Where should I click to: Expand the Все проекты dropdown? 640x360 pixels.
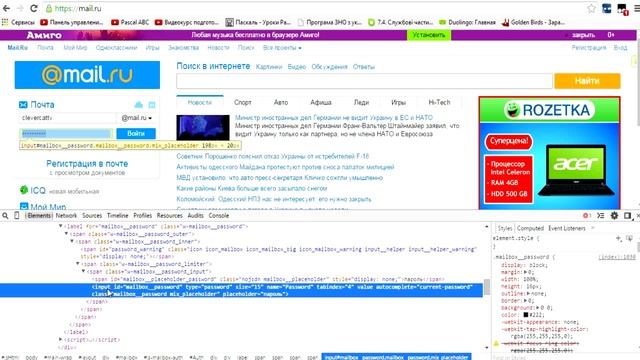pos(282,48)
